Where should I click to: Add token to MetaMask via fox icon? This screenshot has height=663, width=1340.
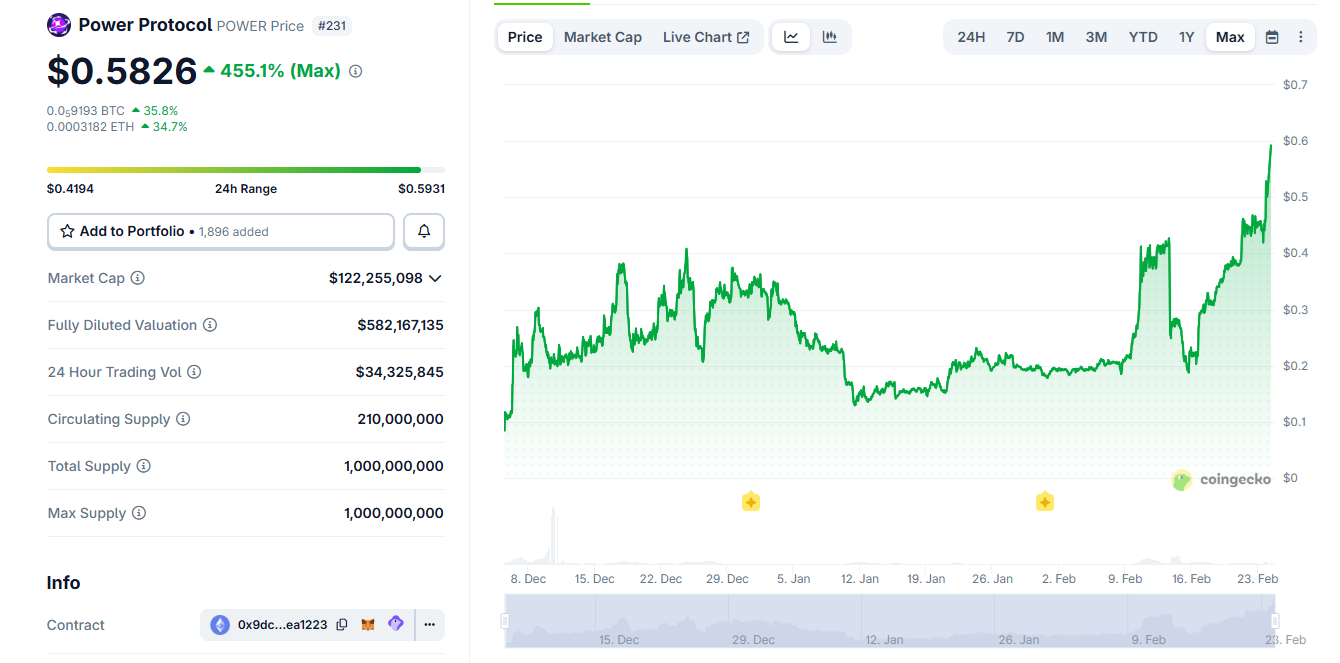367,624
